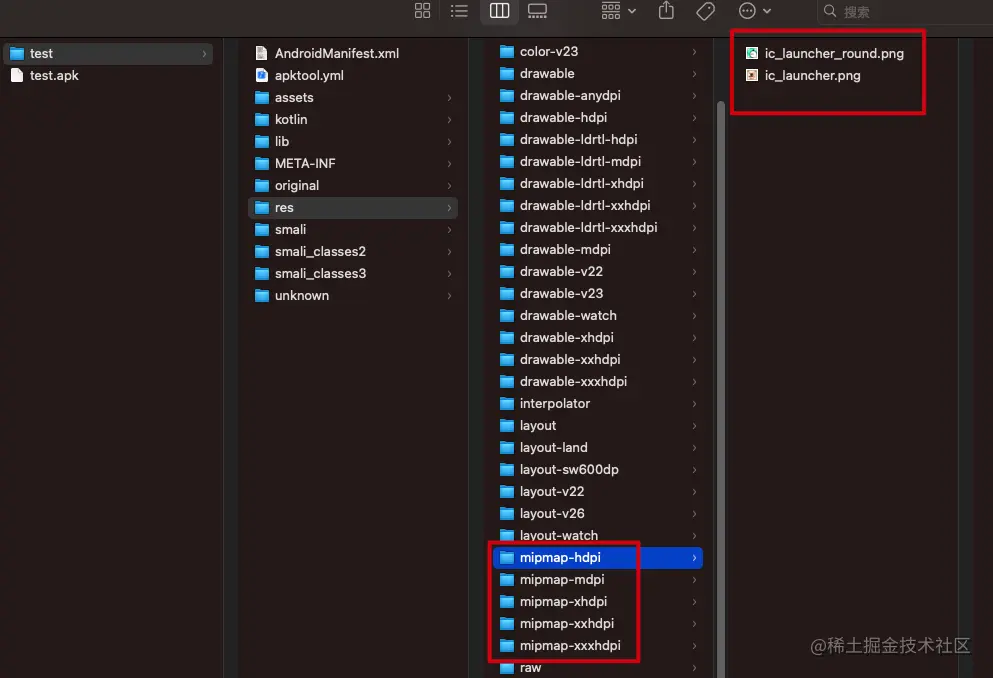The width and height of the screenshot is (993, 678).
Task: Open the smali_classes2 folder
Action: pyautogui.click(x=353, y=251)
